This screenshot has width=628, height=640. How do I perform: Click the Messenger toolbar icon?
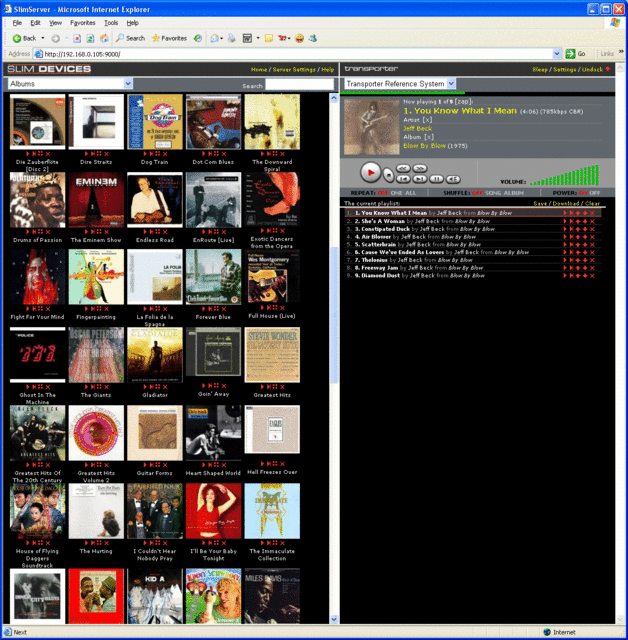coord(313,38)
